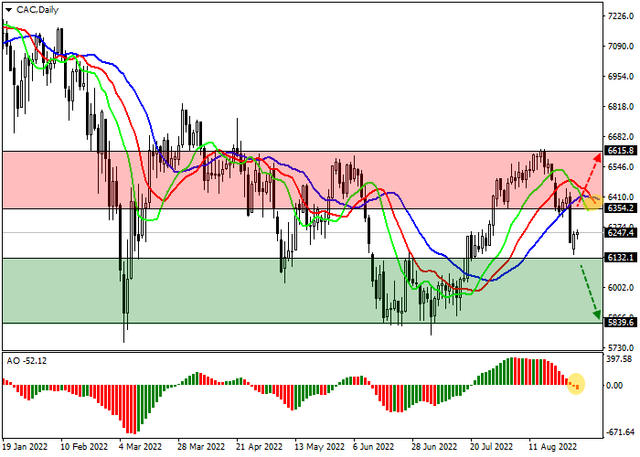Select the 10 Feb 2022 date label

pos(84,447)
